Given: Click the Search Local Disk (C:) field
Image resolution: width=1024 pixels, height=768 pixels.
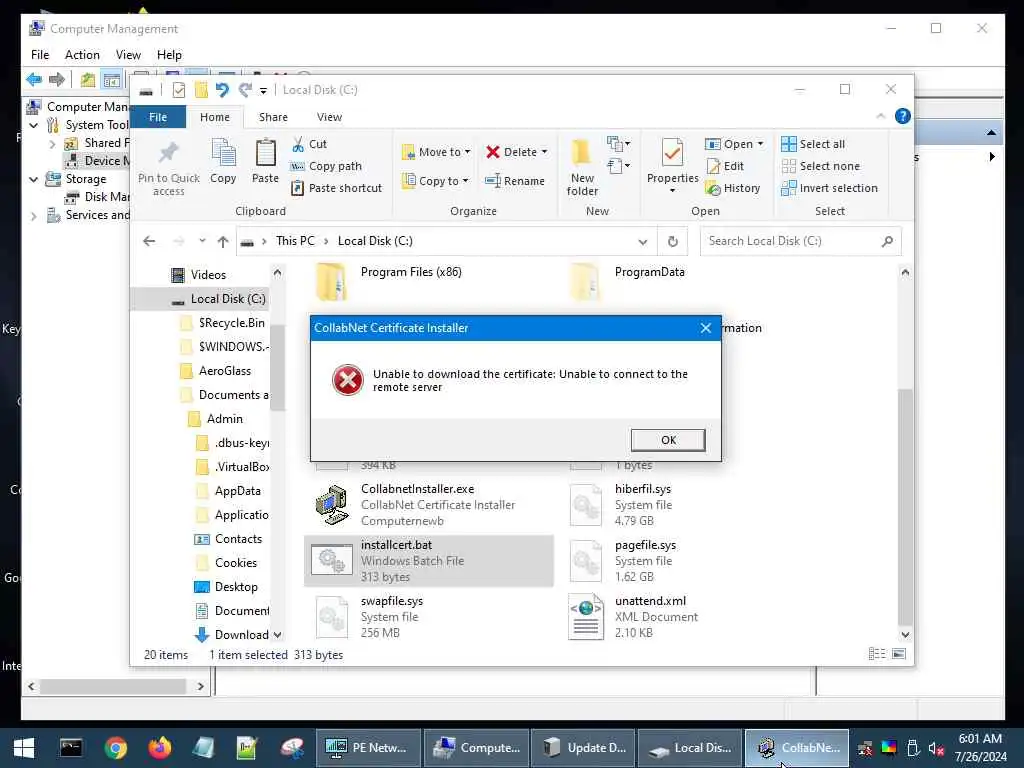Looking at the screenshot, I should [x=801, y=241].
